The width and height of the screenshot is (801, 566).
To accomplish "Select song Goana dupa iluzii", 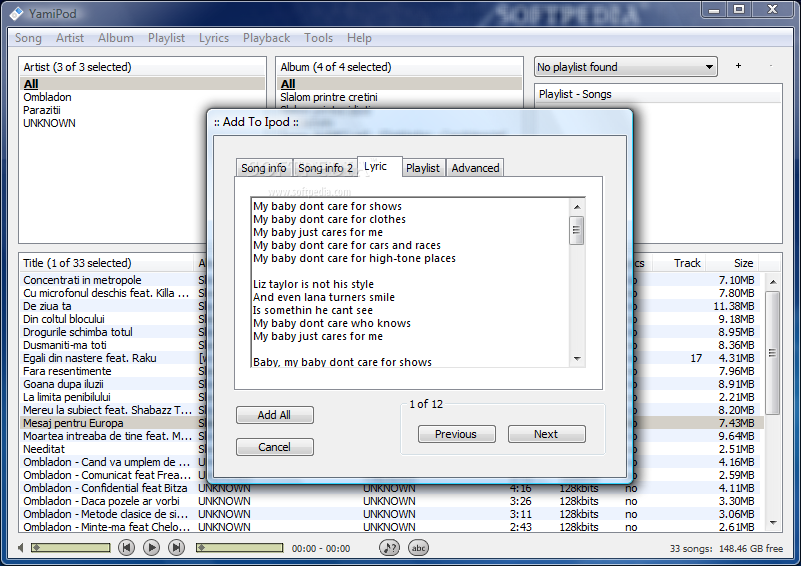I will (x=63, y=384).
